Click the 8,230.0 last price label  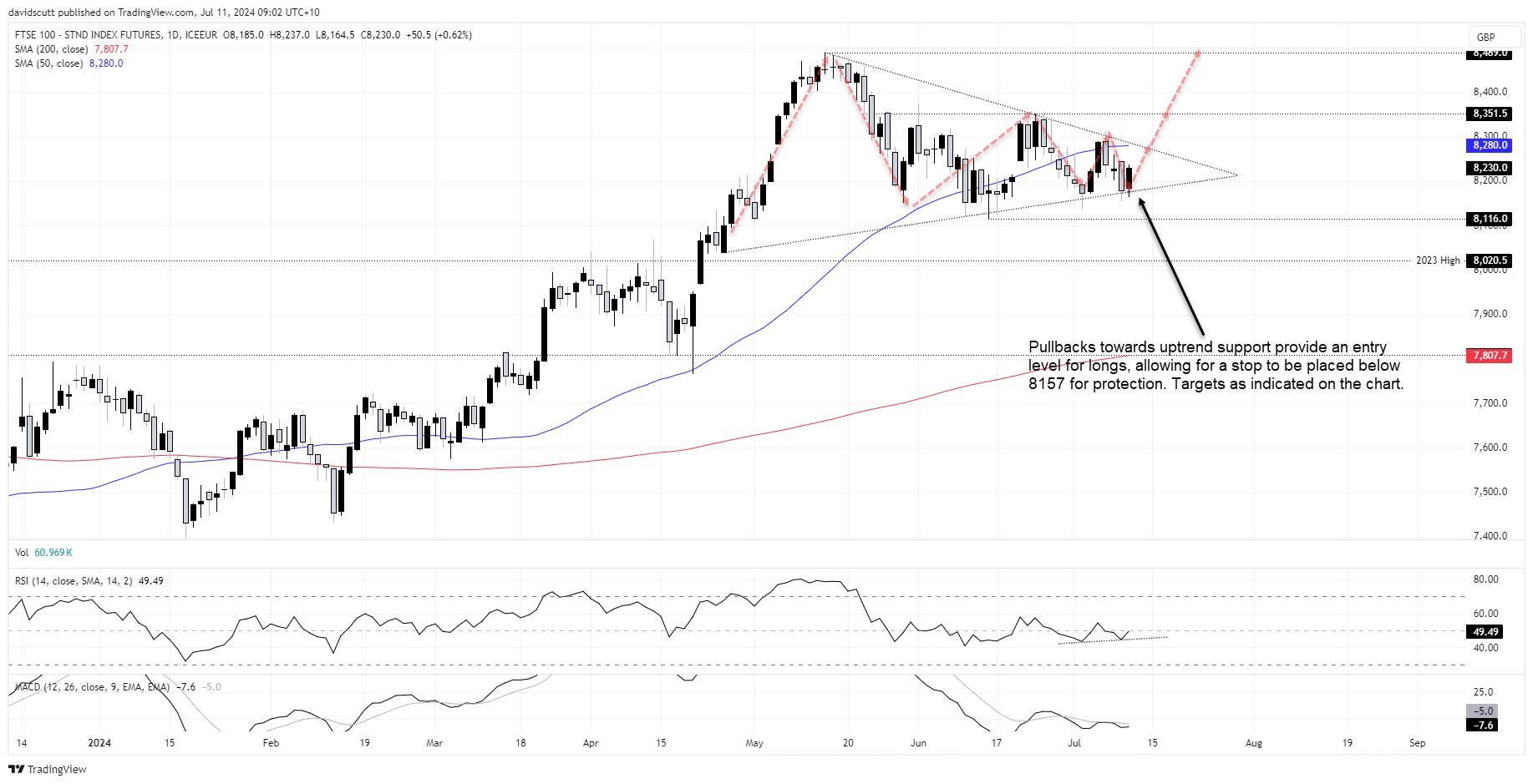point(1490,168)
